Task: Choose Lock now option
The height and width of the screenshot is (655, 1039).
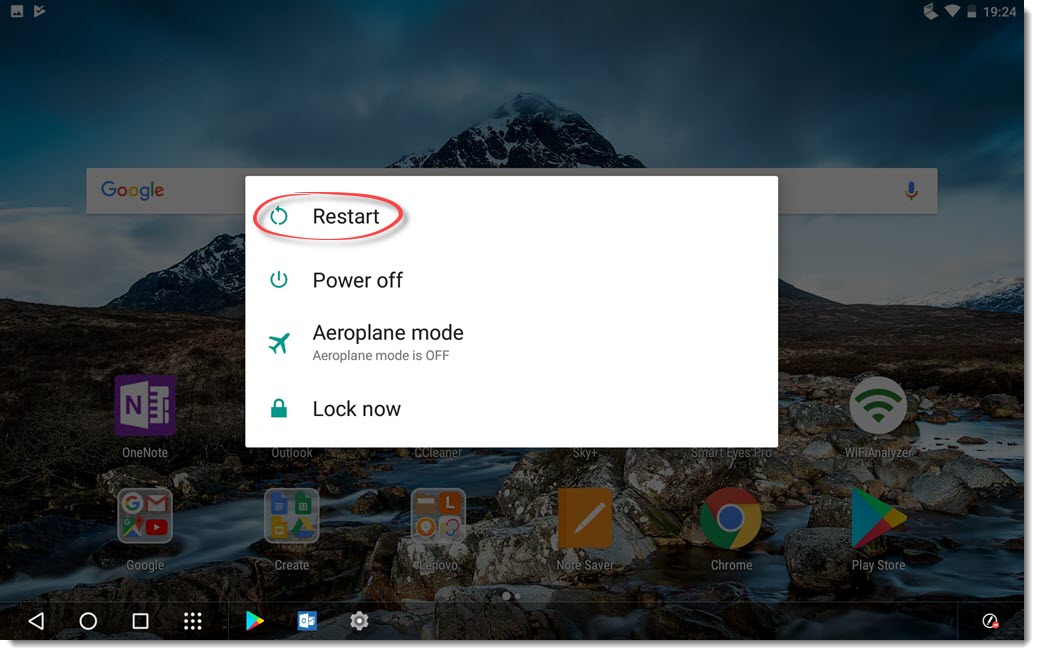Action: (356, 409)
